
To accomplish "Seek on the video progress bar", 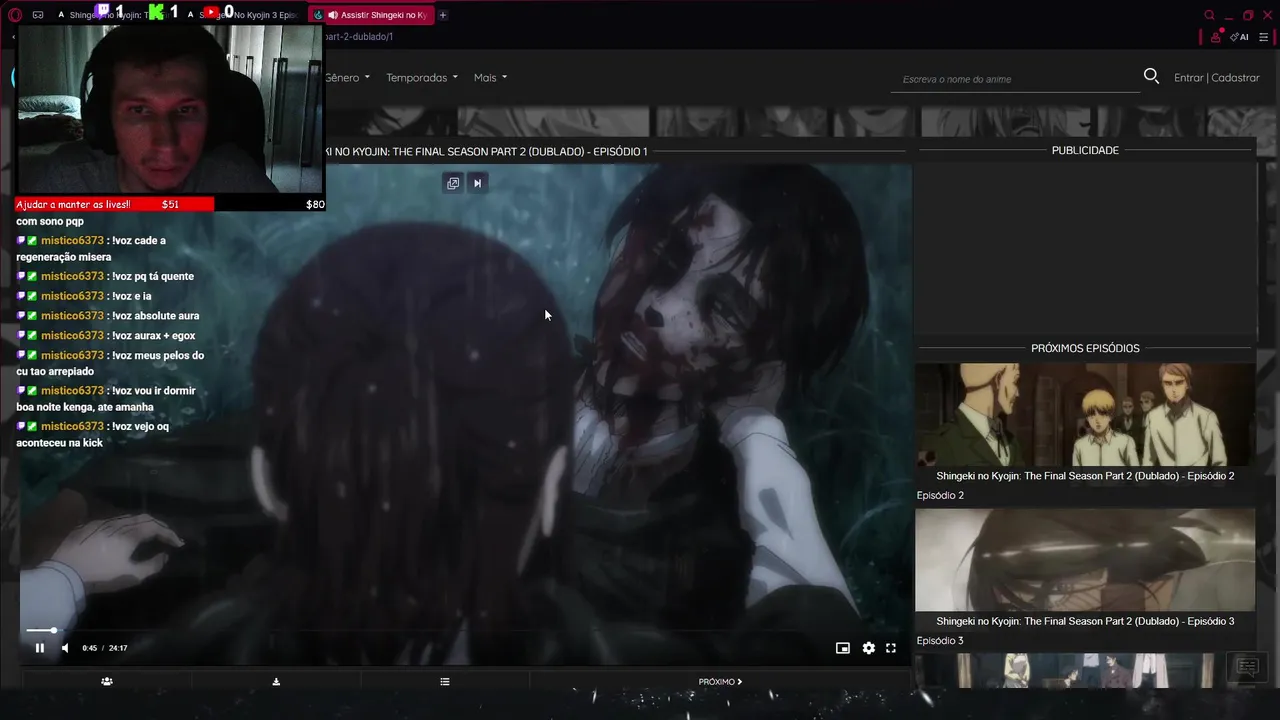I will (466, 630).
